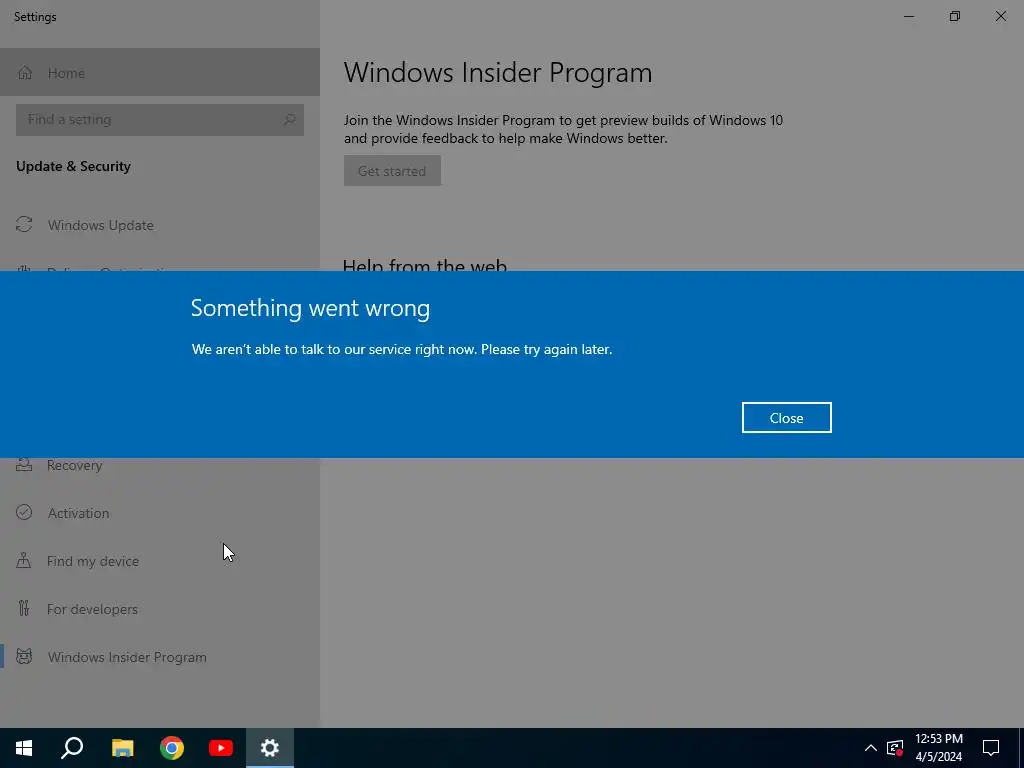This screenshot has height=768, width=1024.
Task: Open Google Chrome from taskbar
Action: (172, 748)
